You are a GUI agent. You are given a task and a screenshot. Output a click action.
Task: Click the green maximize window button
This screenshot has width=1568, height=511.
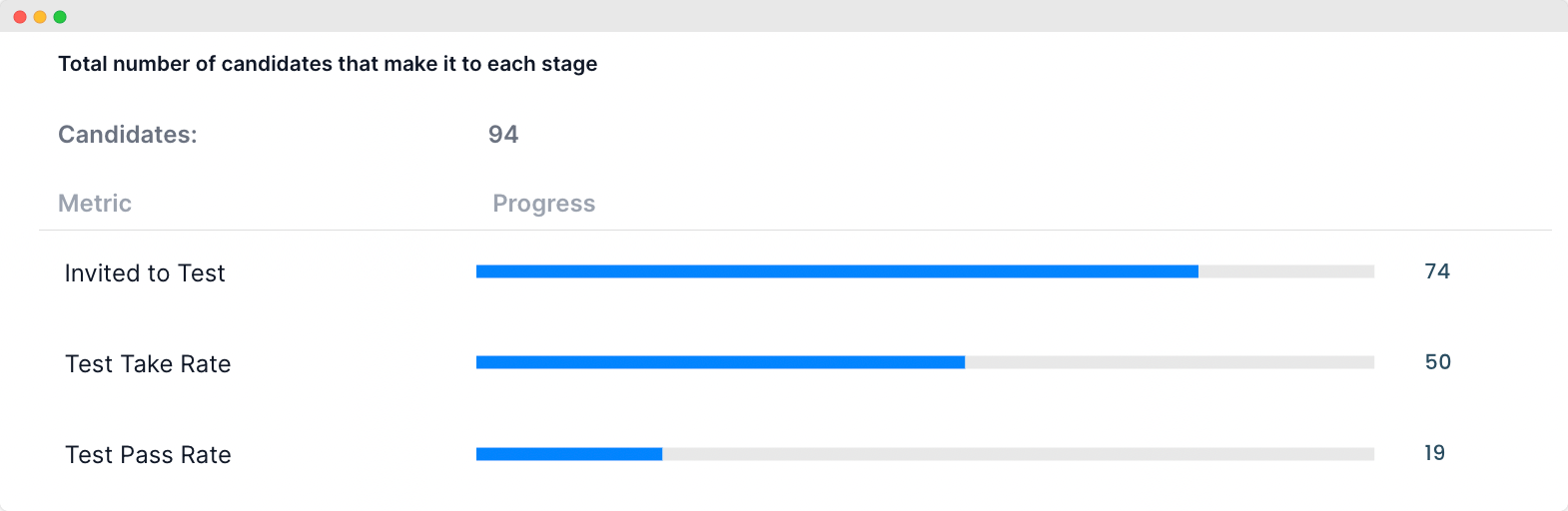coord(60,17)
